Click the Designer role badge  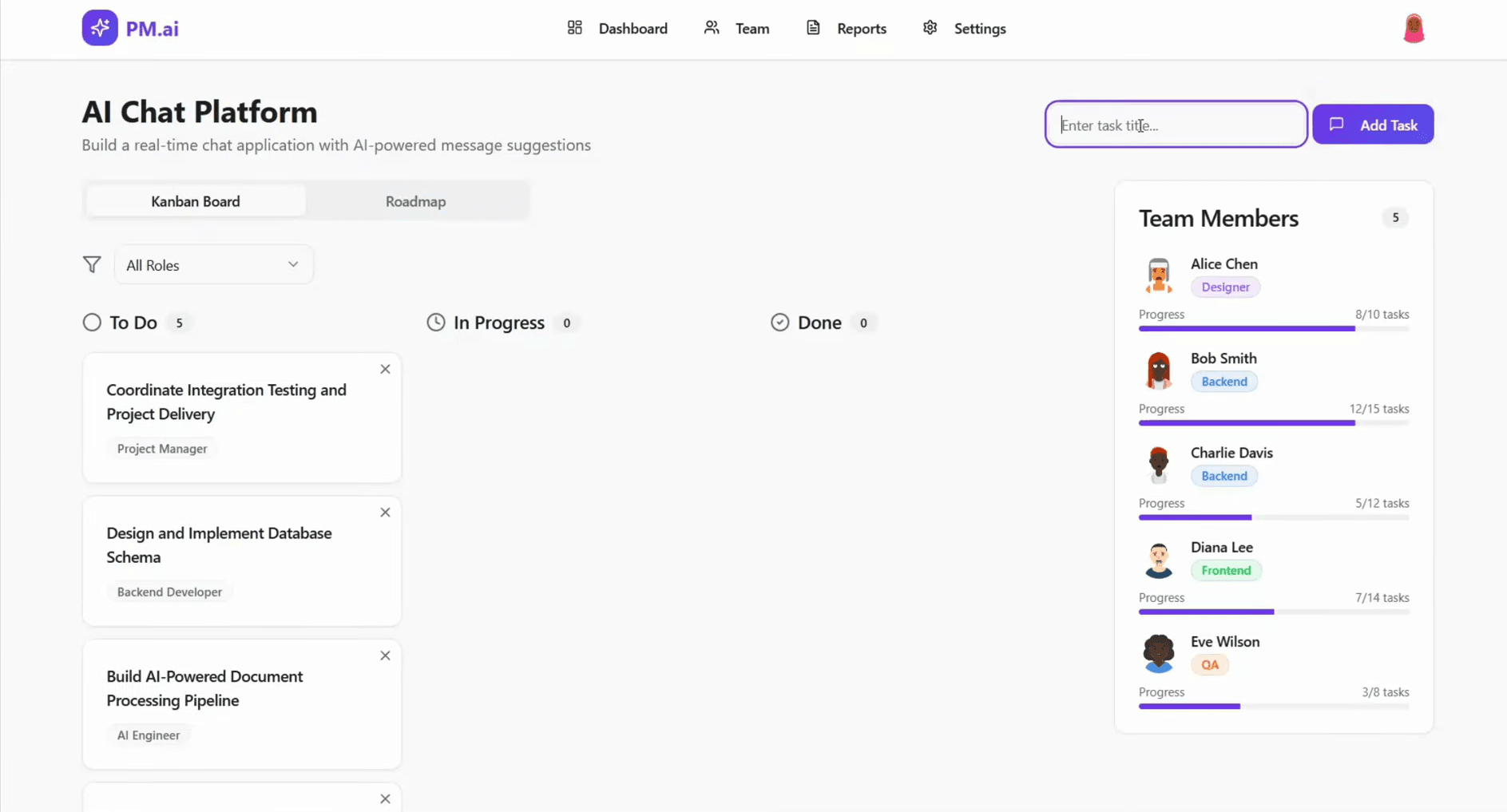[x=1225, y=287]
